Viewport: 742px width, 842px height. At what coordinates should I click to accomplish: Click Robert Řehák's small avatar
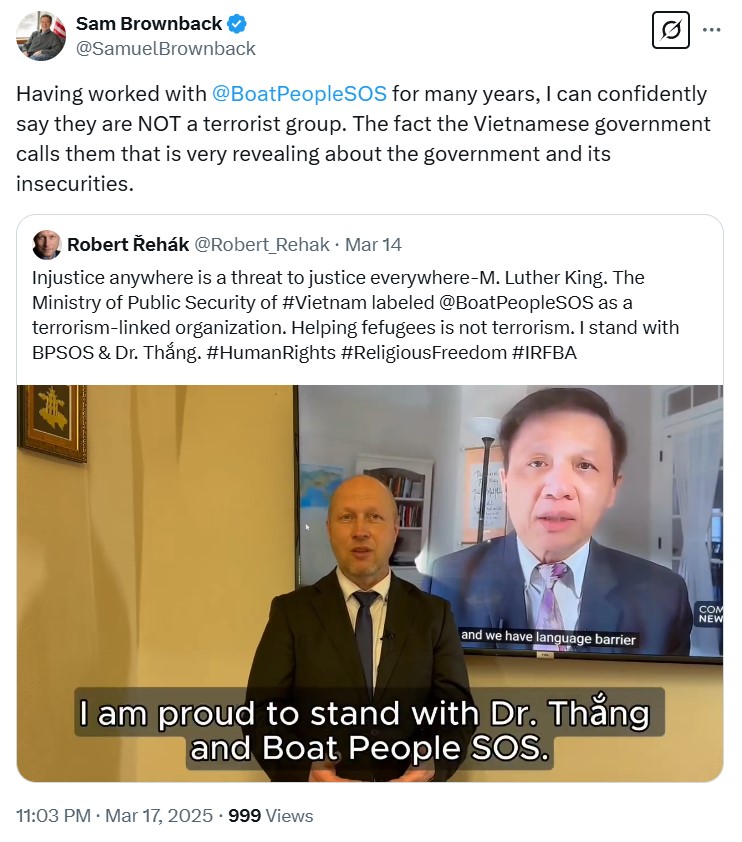[46, 245]
